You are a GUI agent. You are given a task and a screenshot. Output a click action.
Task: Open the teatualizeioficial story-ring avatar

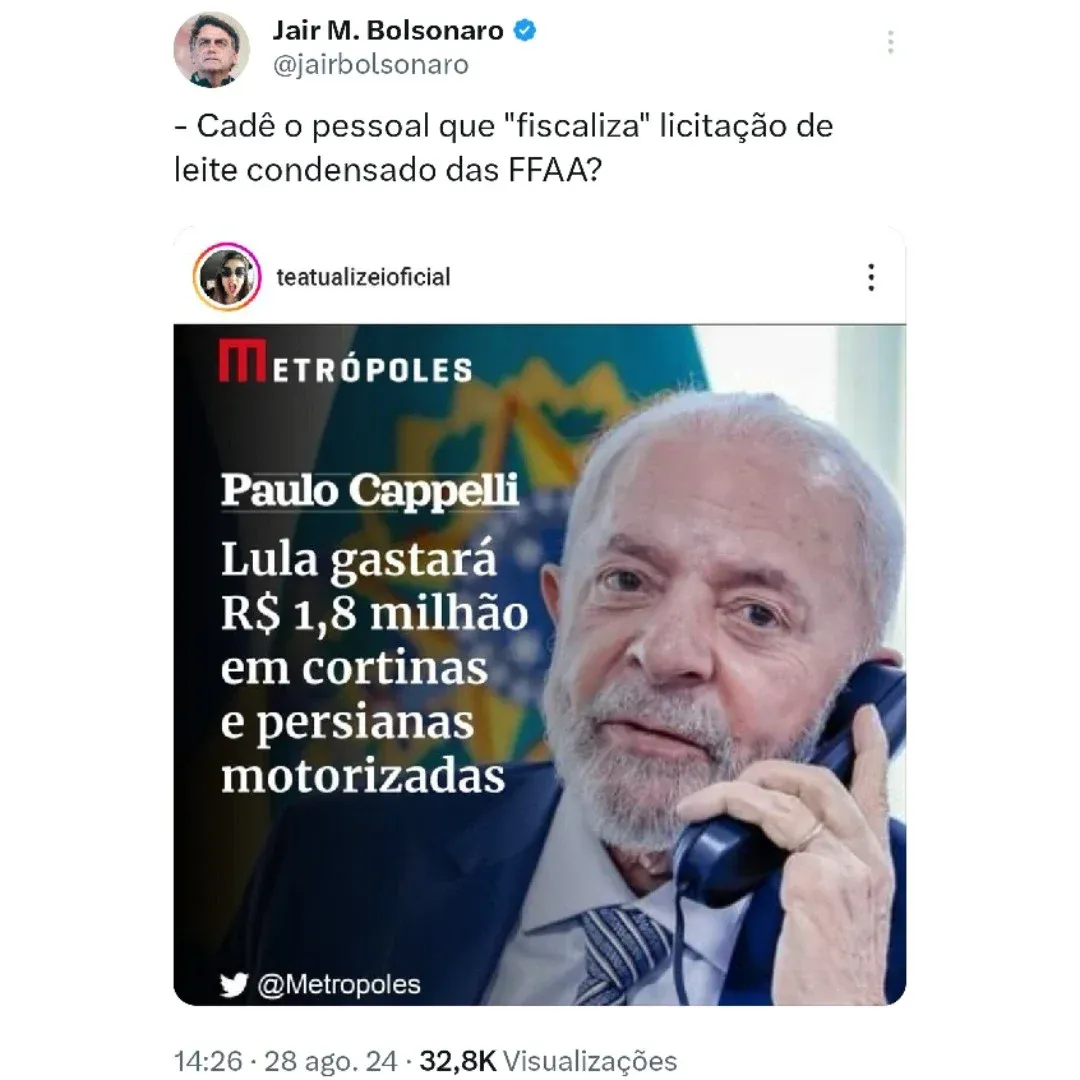[x=227, y=277]
